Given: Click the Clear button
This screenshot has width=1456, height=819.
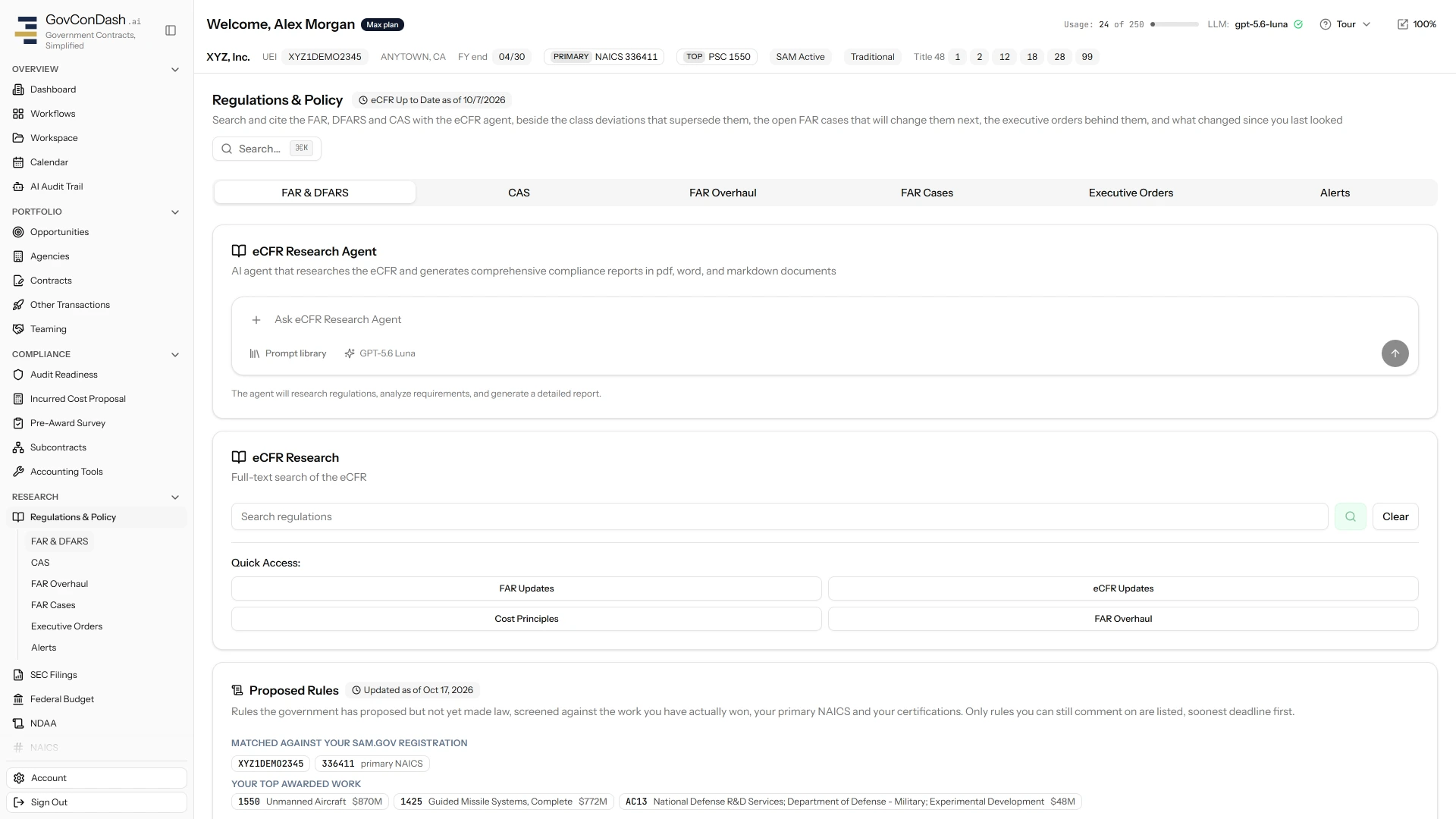Looking at the screenshot, I should pos(1395,516).
